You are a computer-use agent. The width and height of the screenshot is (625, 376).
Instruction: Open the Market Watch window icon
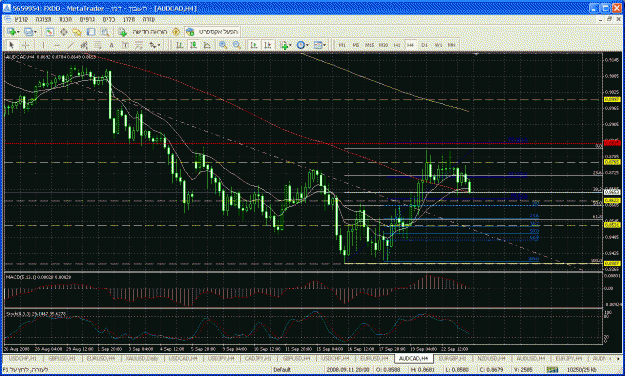coord(49,32)
